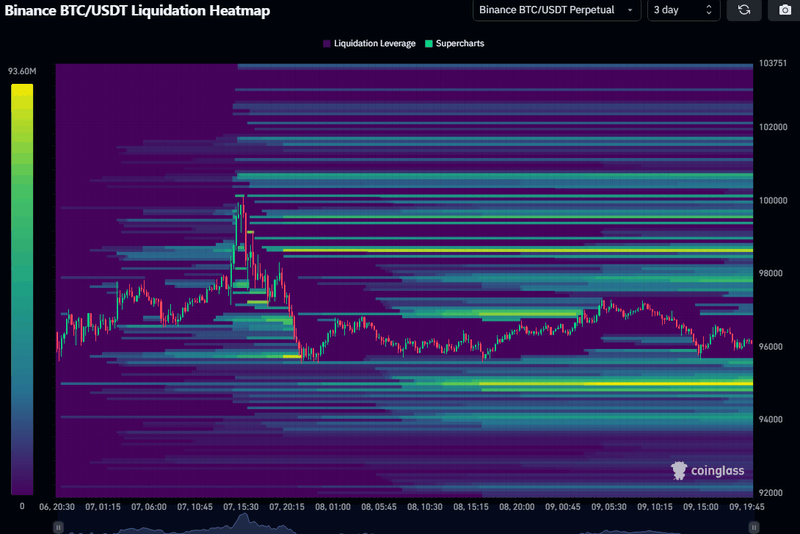Click the 98000 price axis label
The height and width of the screenshot is (534, 800).
point(770,273)
